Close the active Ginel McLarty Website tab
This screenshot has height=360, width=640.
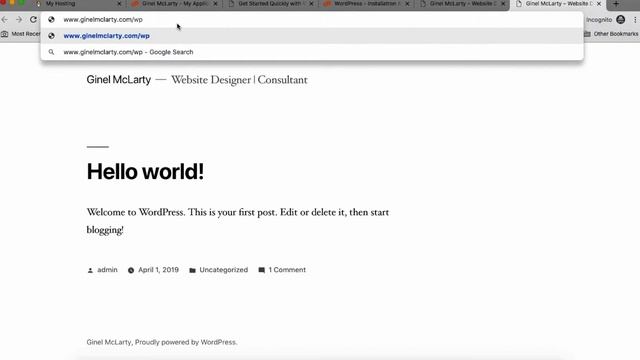599,4
